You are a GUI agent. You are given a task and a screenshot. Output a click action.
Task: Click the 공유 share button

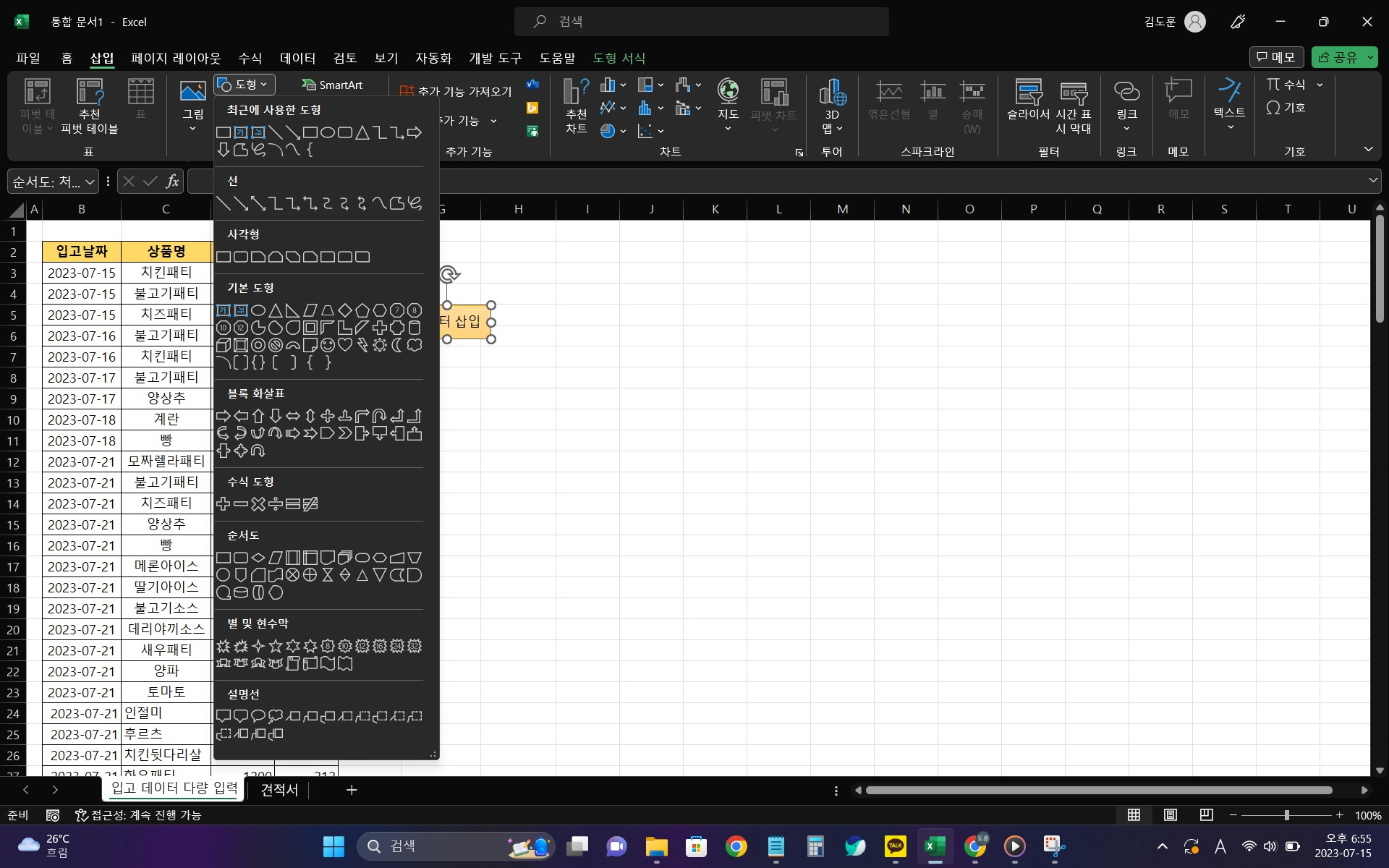(x=1338, y=57)
